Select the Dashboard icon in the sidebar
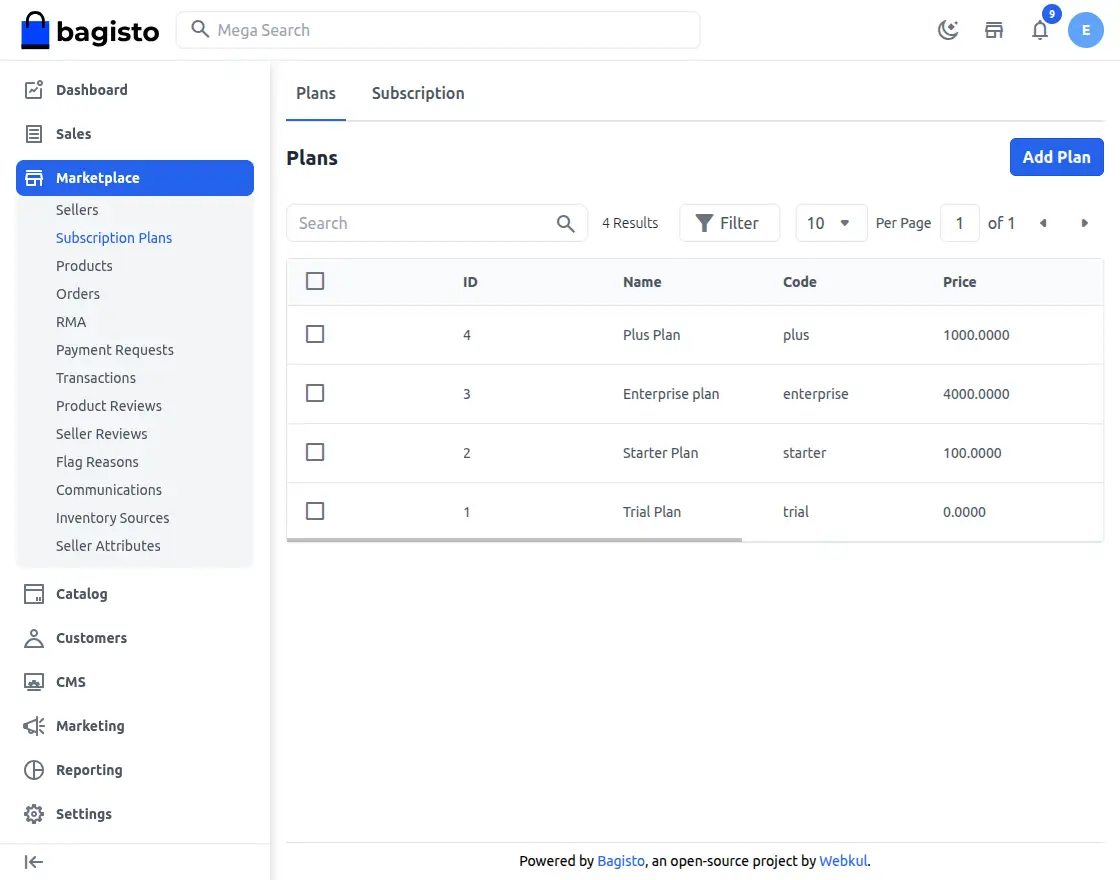Screen dimensions: 1120x880 [34, 89]
